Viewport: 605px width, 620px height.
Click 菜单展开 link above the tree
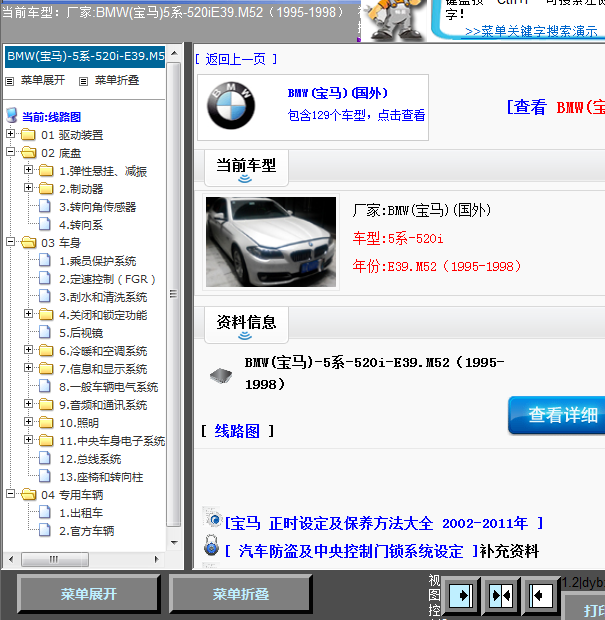[43, 80]
